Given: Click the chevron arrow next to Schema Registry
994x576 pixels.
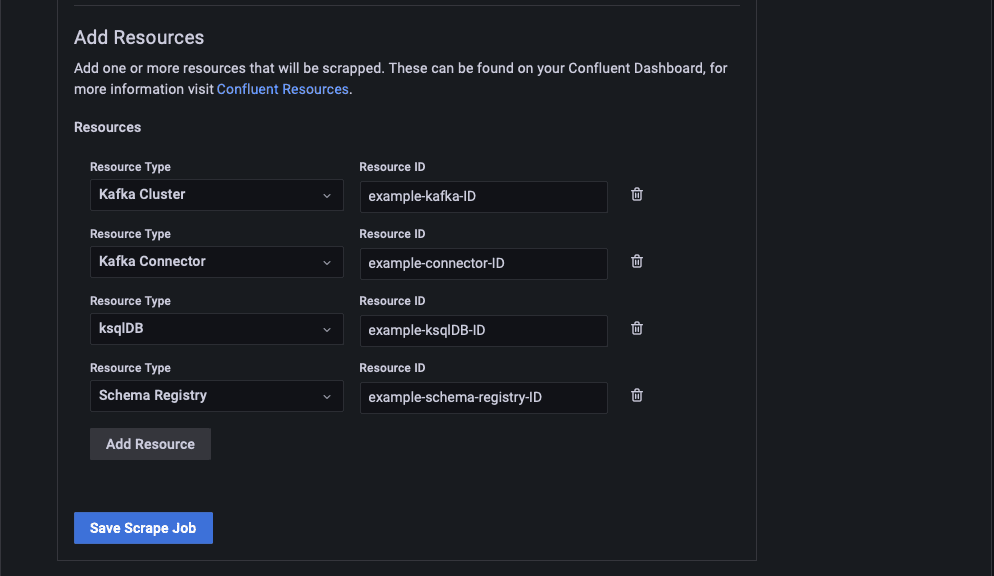Looking at the screenshot, I should (327, 397).
